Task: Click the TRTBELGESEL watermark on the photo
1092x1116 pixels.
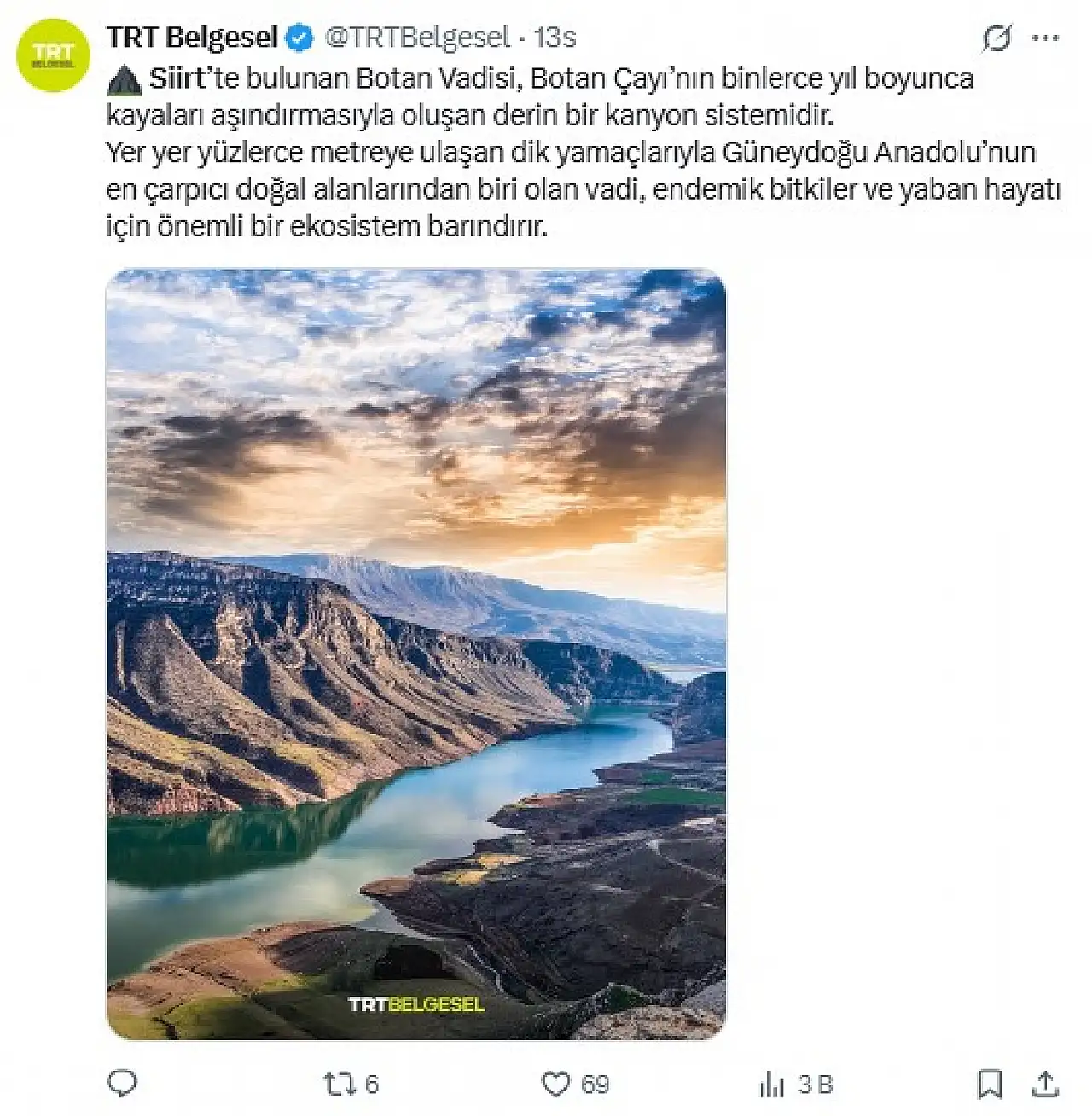Action: (416, 1004)
